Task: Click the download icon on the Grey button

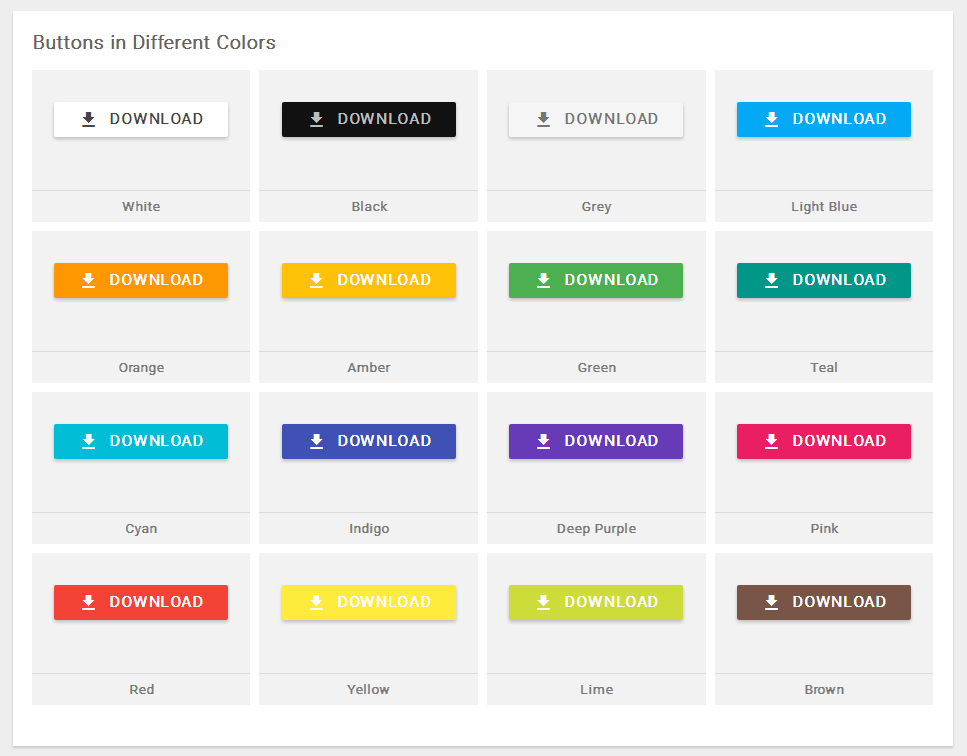Action: coord(543,119)
